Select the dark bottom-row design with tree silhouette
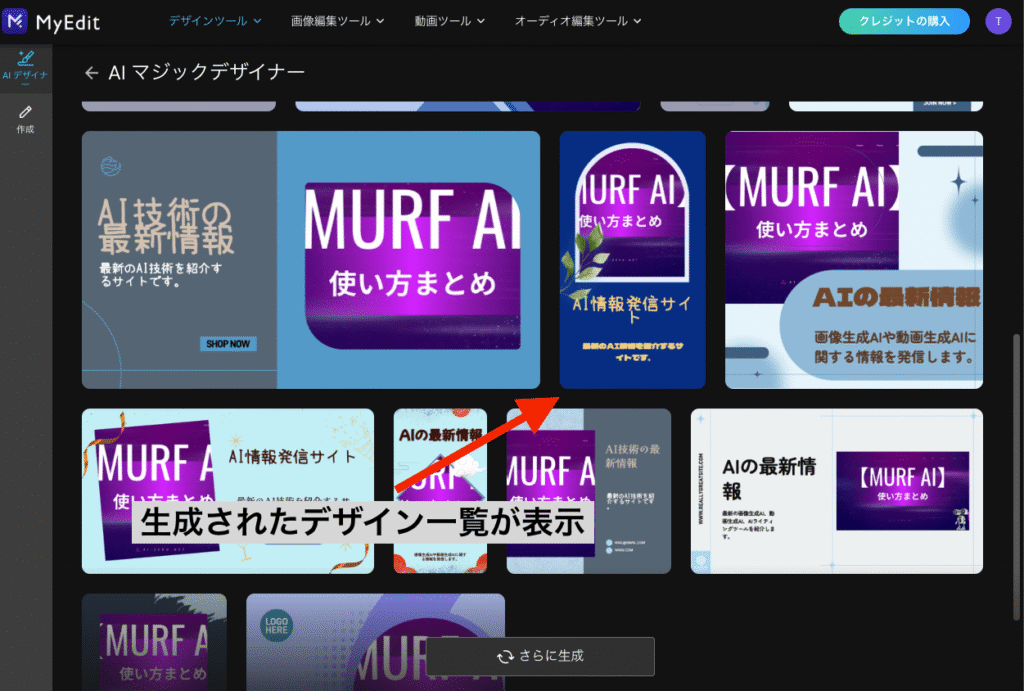Viewport: 1024px width, 691px height. click(x=154, y=642)
